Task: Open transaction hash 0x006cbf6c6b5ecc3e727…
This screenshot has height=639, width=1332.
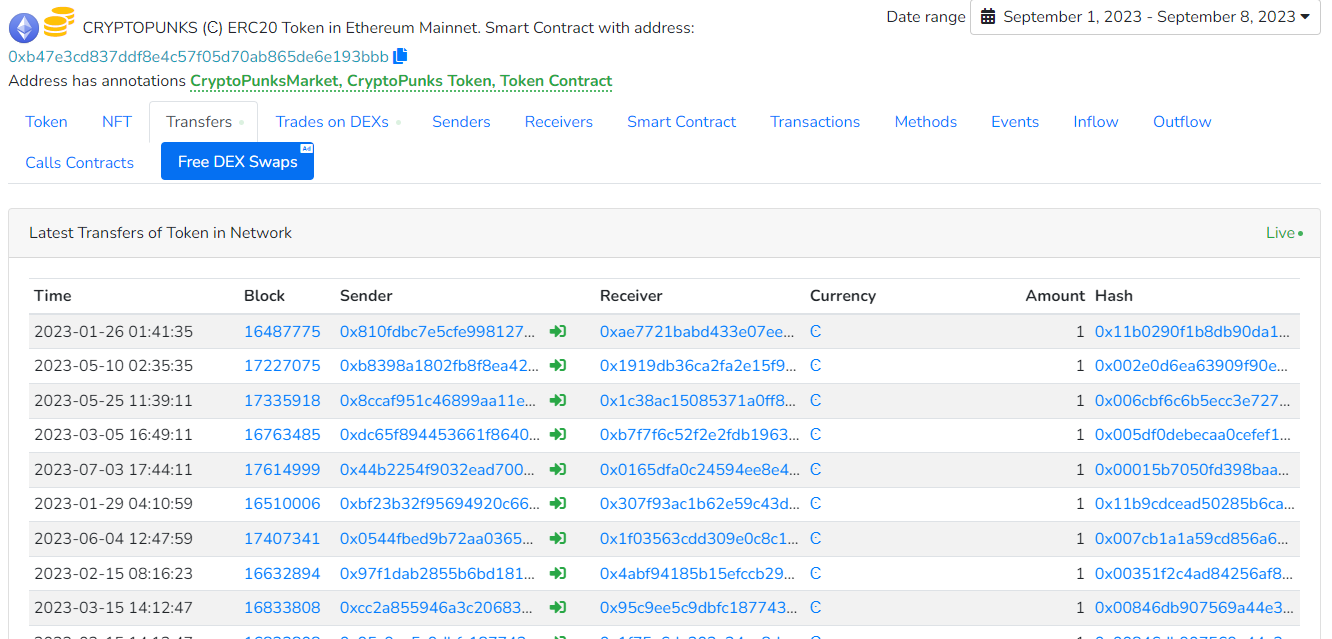Action: 1193,401
